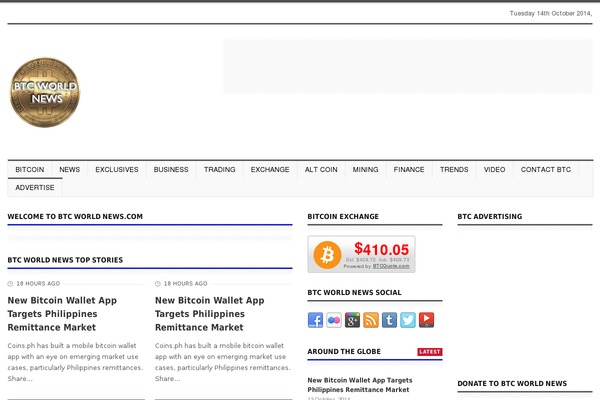The height and width of the screenshot is (400, 600).
Task: Click the BTC WORLD NEWS SOCIAL heading
Action: (354, 292)
